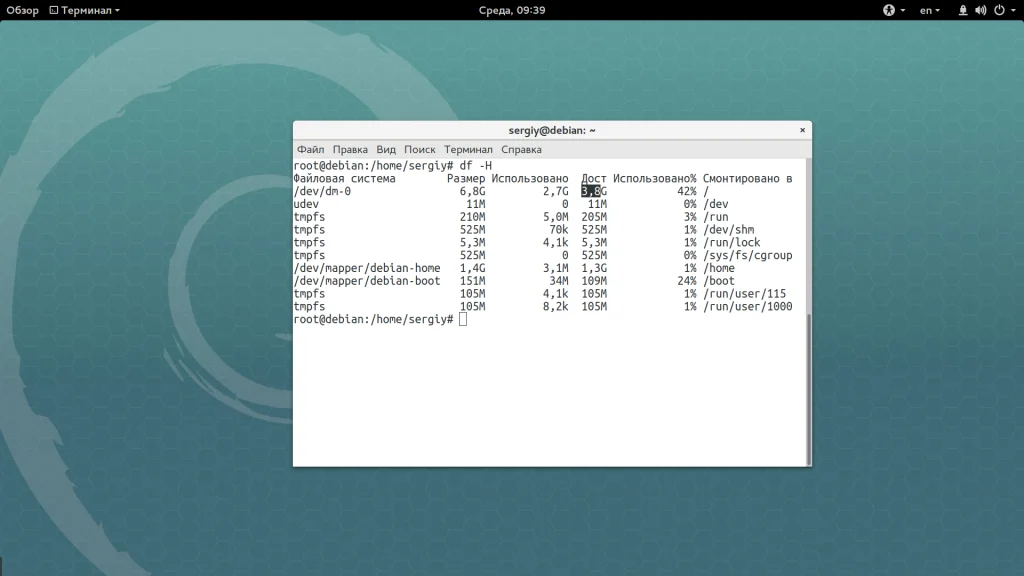Image resolution: width=1024 pixels, height=576 pixels.
Task: Open the Терминал menu in the window menubar
Action: point(468,149)
